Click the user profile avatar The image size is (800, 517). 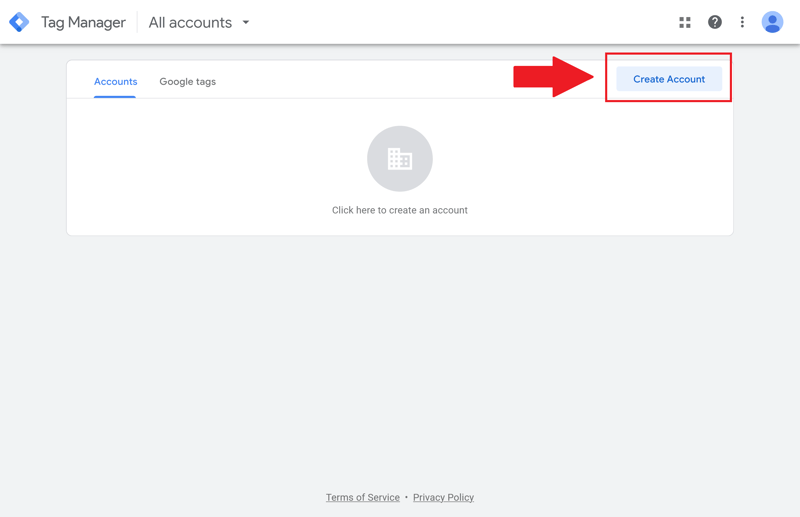coord(772,22)
